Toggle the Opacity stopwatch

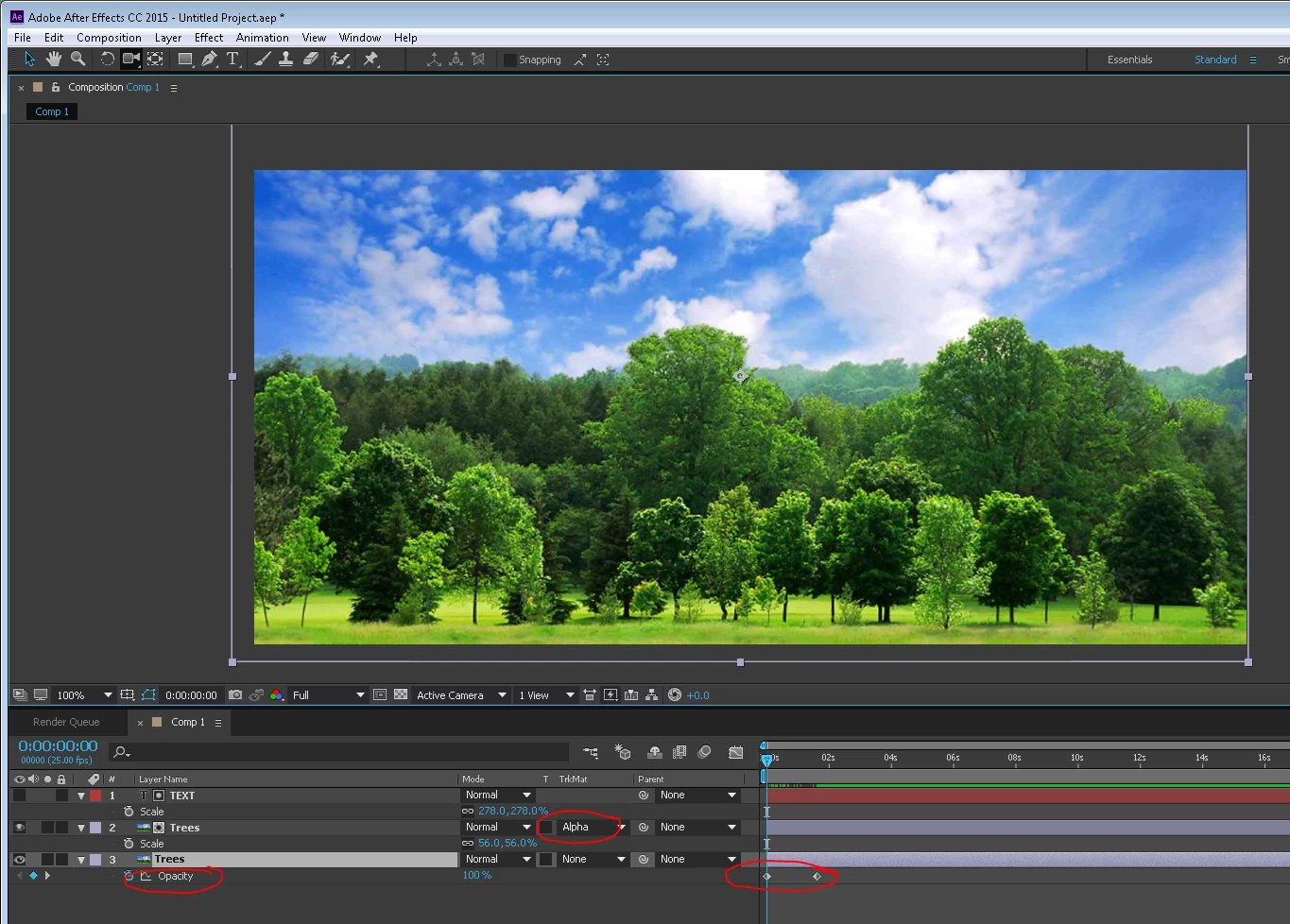click(x=129, y=876)
